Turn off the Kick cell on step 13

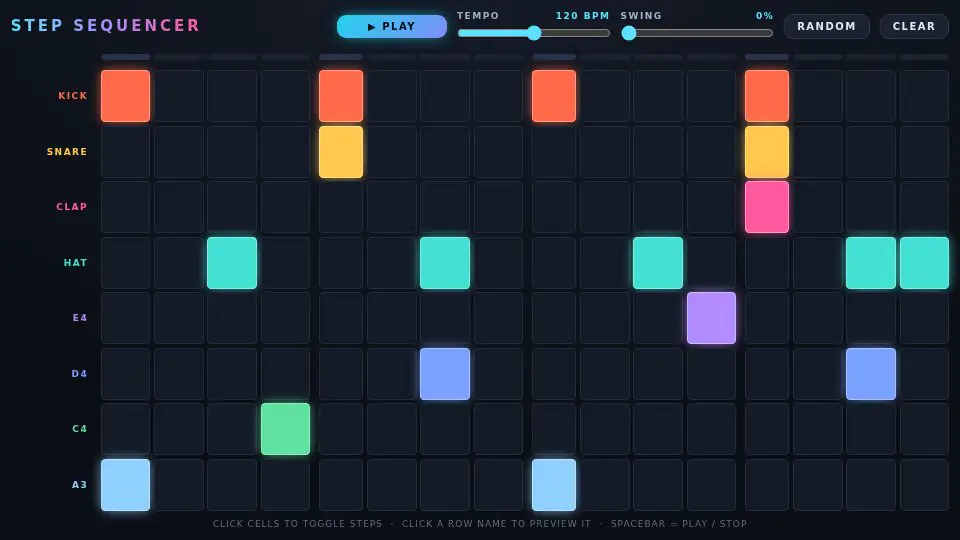(x=767, y=96)
